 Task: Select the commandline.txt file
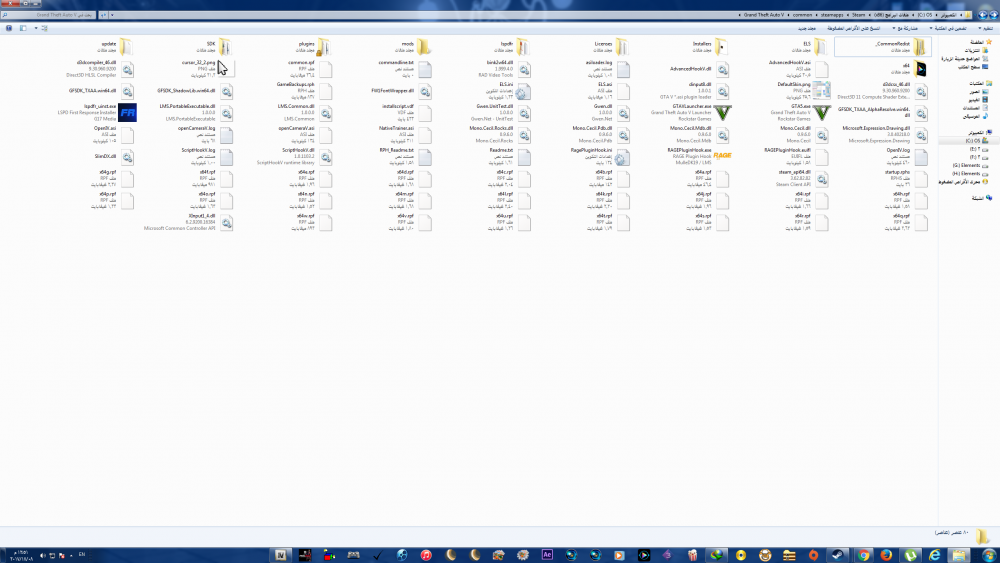(425, 69)
